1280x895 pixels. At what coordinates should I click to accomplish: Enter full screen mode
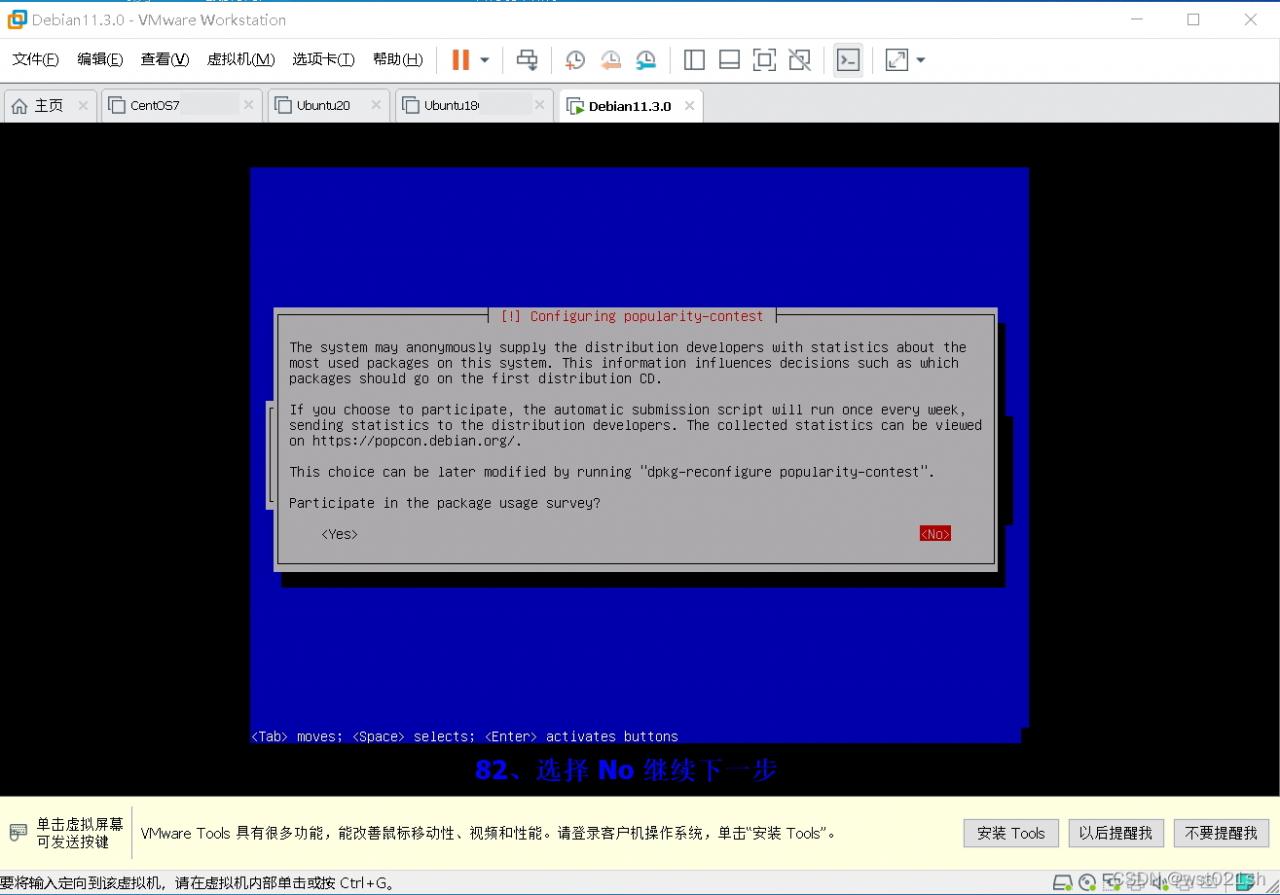(764, 60)
